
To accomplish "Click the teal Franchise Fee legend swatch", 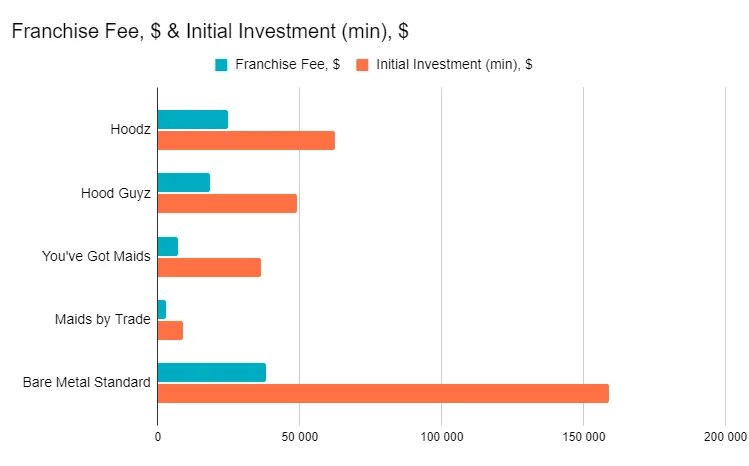I will 221,65.
